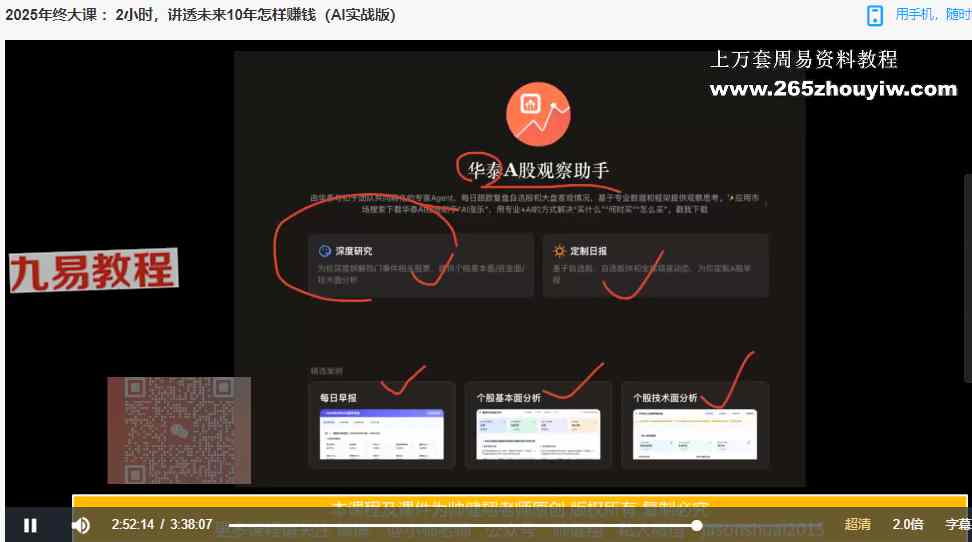This screenshot has height=542, width=972.
Task: Pause the video with the pause button
Action: coord(30,525)
